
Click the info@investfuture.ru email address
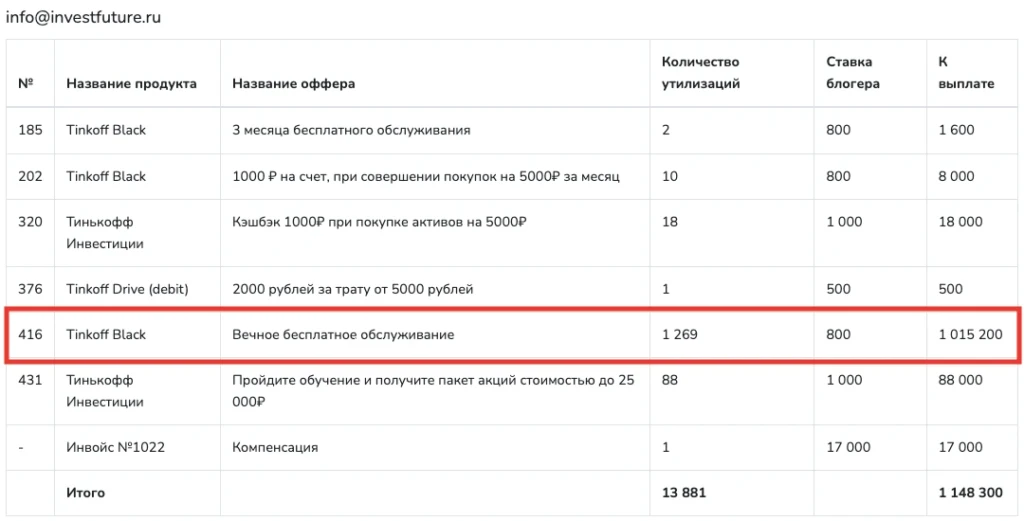click(83, 18)
